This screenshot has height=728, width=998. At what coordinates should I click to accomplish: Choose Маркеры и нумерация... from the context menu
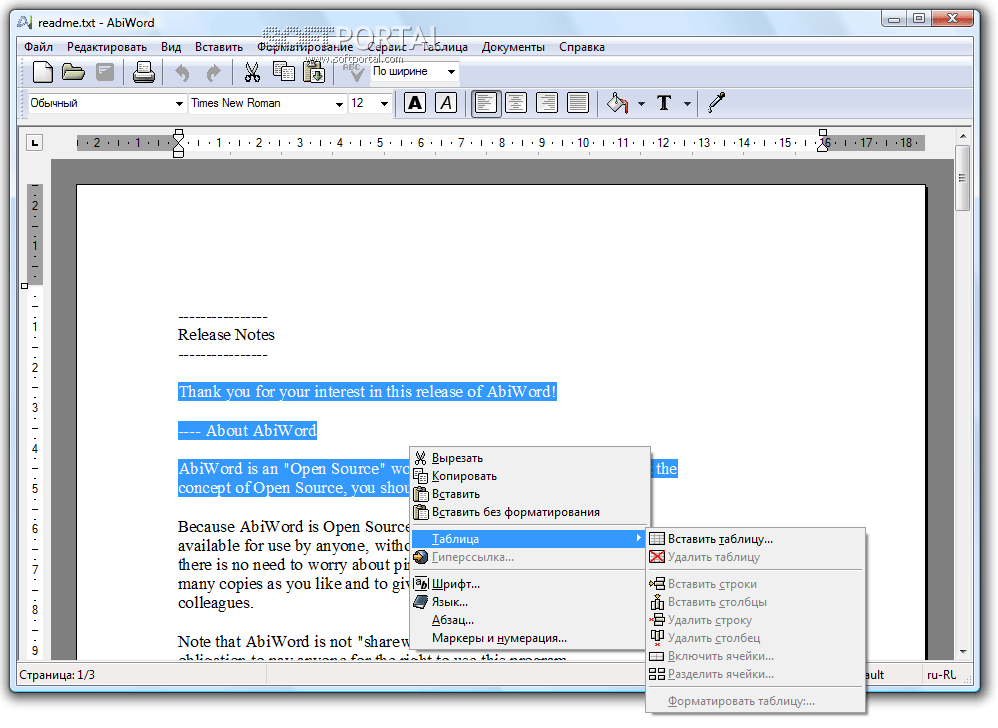point(531,638)
